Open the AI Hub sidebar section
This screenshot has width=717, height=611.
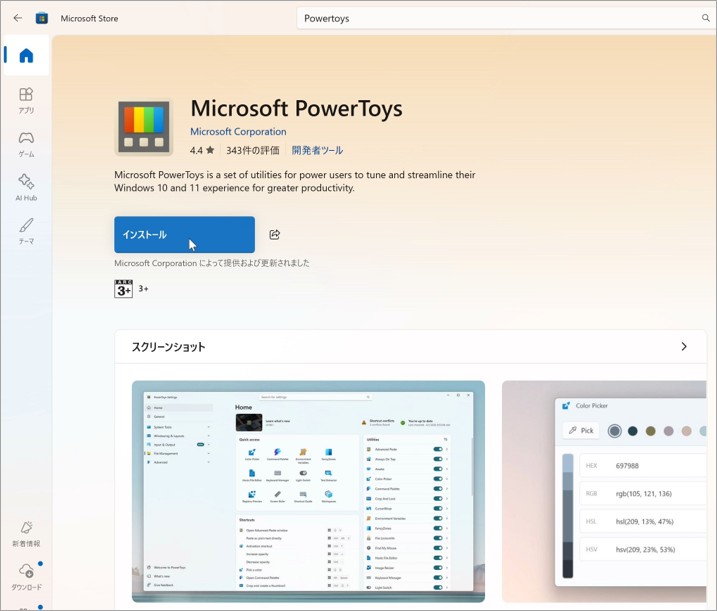(x=26, y=188)
